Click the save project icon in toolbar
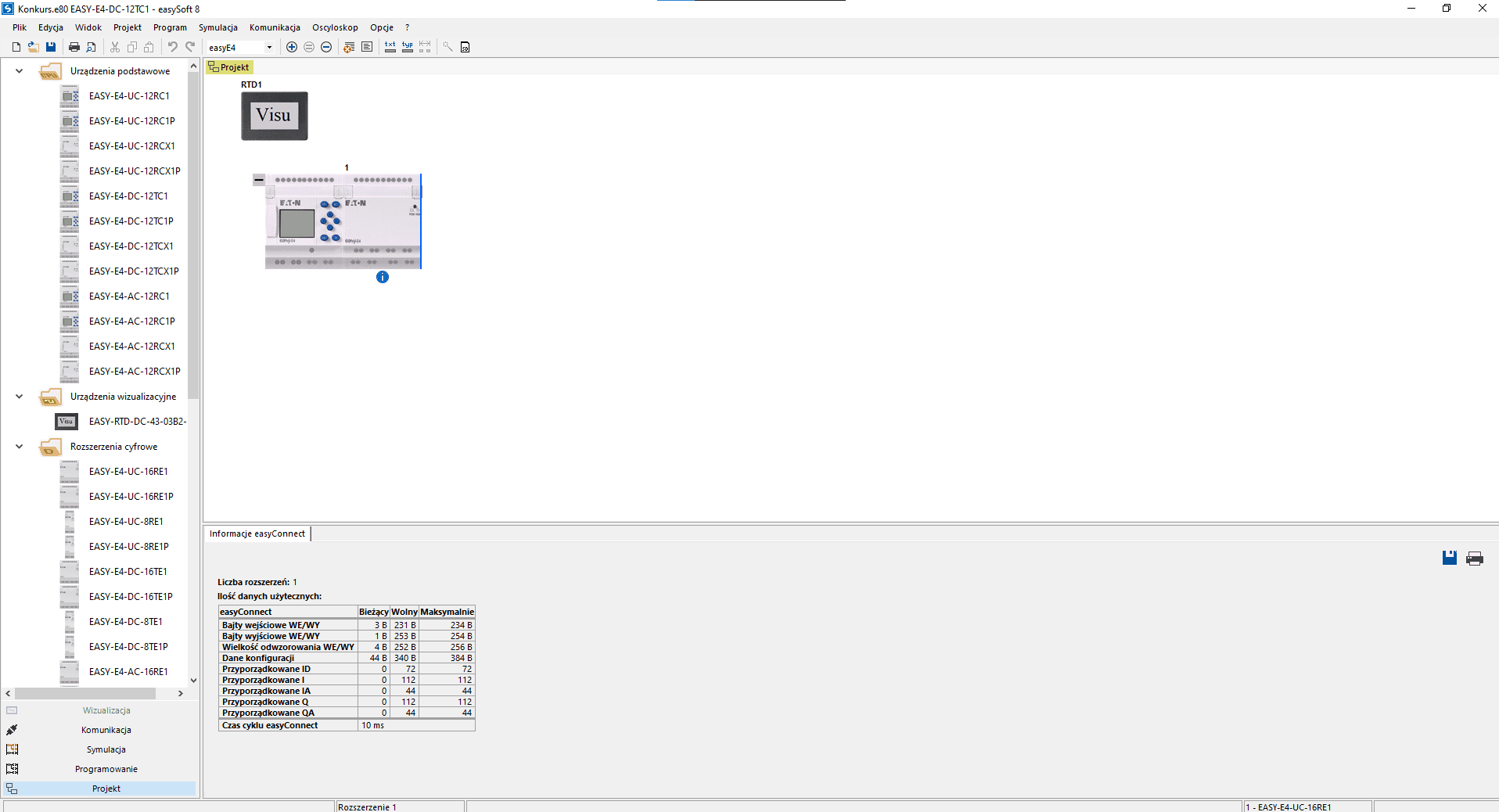 pyautogui.click(x=51, y=47)
